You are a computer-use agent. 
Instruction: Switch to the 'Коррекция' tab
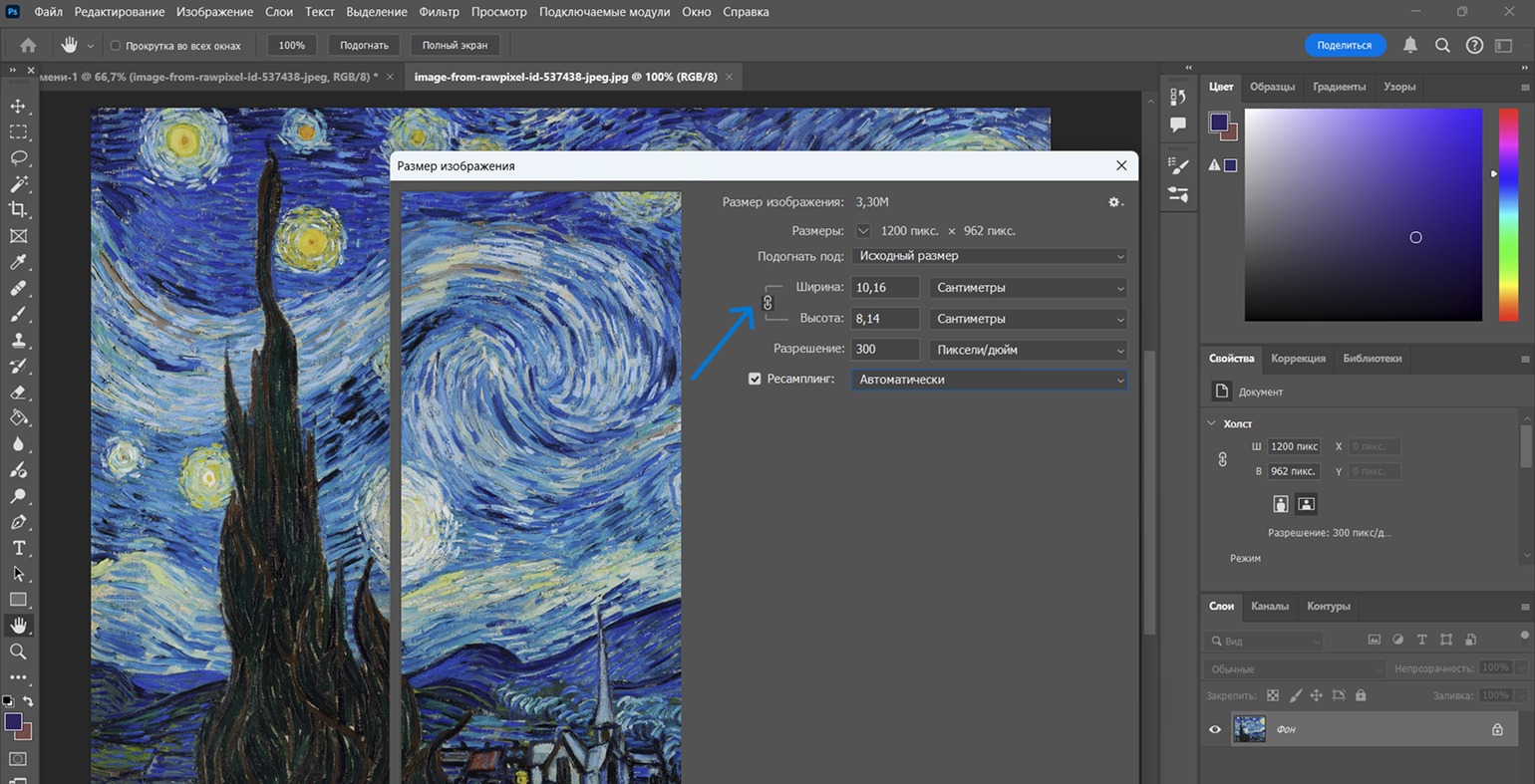(1299, 359)
